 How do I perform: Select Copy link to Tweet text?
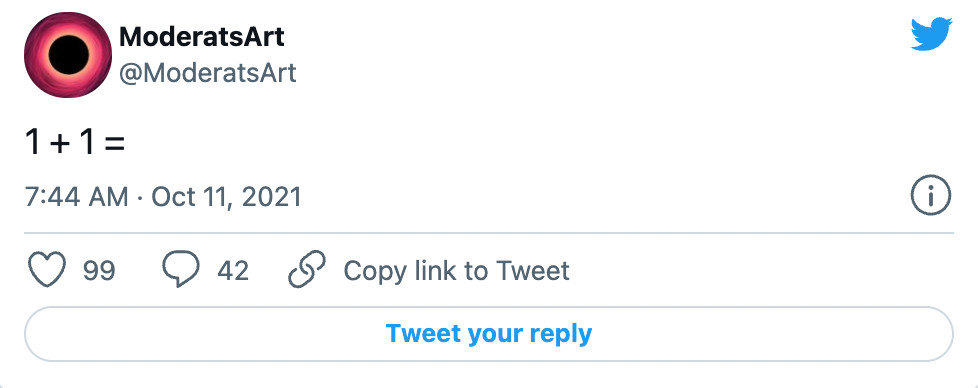click(x=457, y=271)
